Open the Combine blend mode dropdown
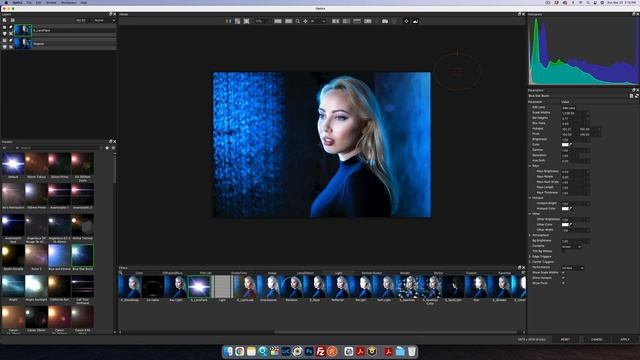This screenshot has height=360, width=640. [x=571, y=247]
